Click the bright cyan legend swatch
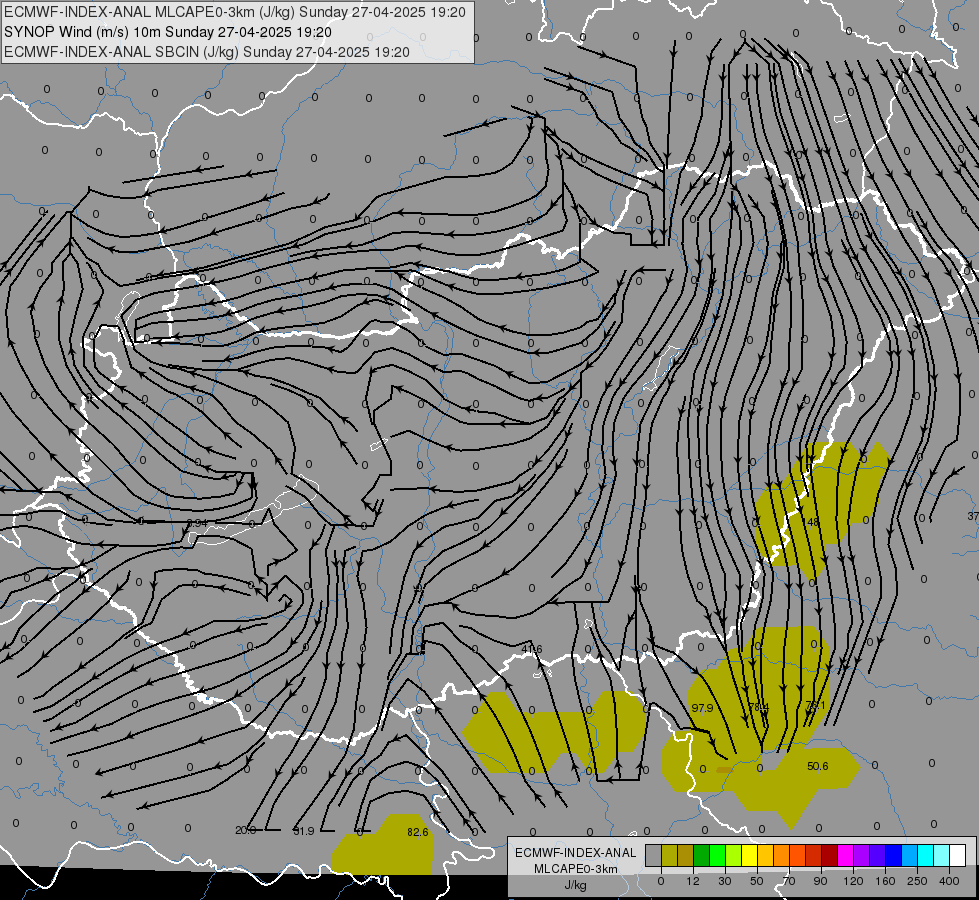This screenshot has height=900, width=979. coord(925,855)
